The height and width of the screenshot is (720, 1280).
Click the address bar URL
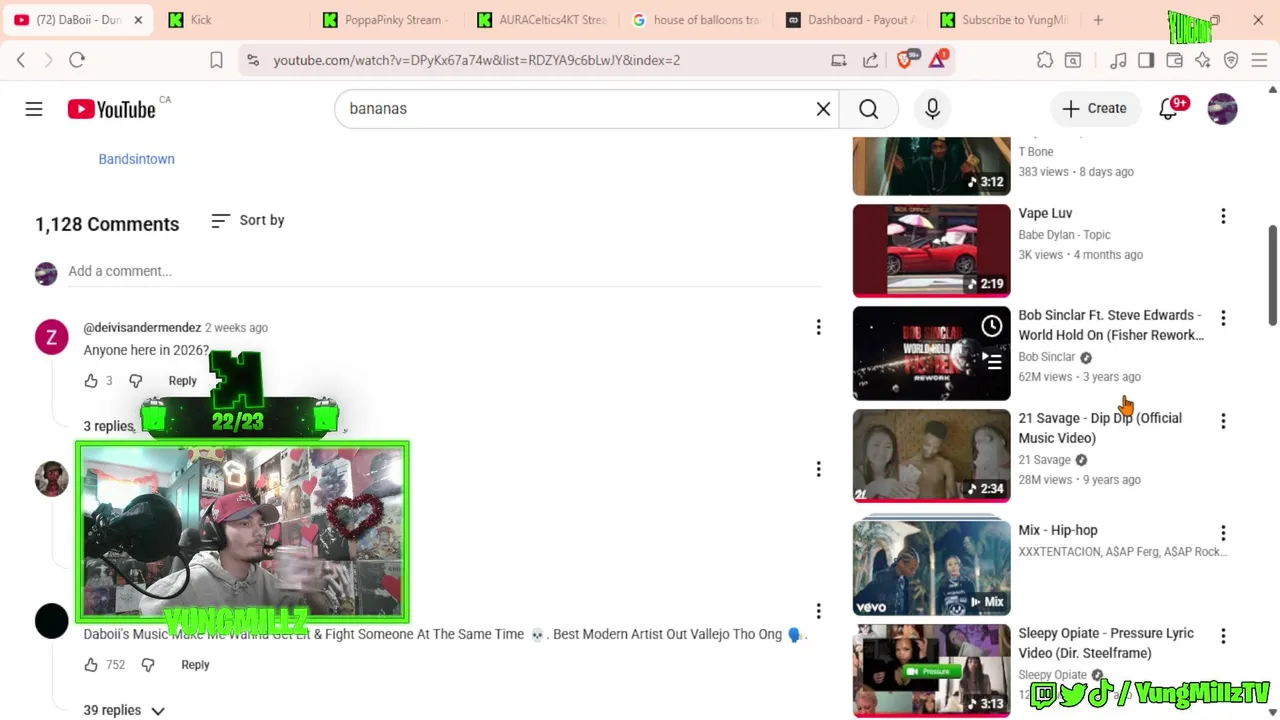(476, 60)
